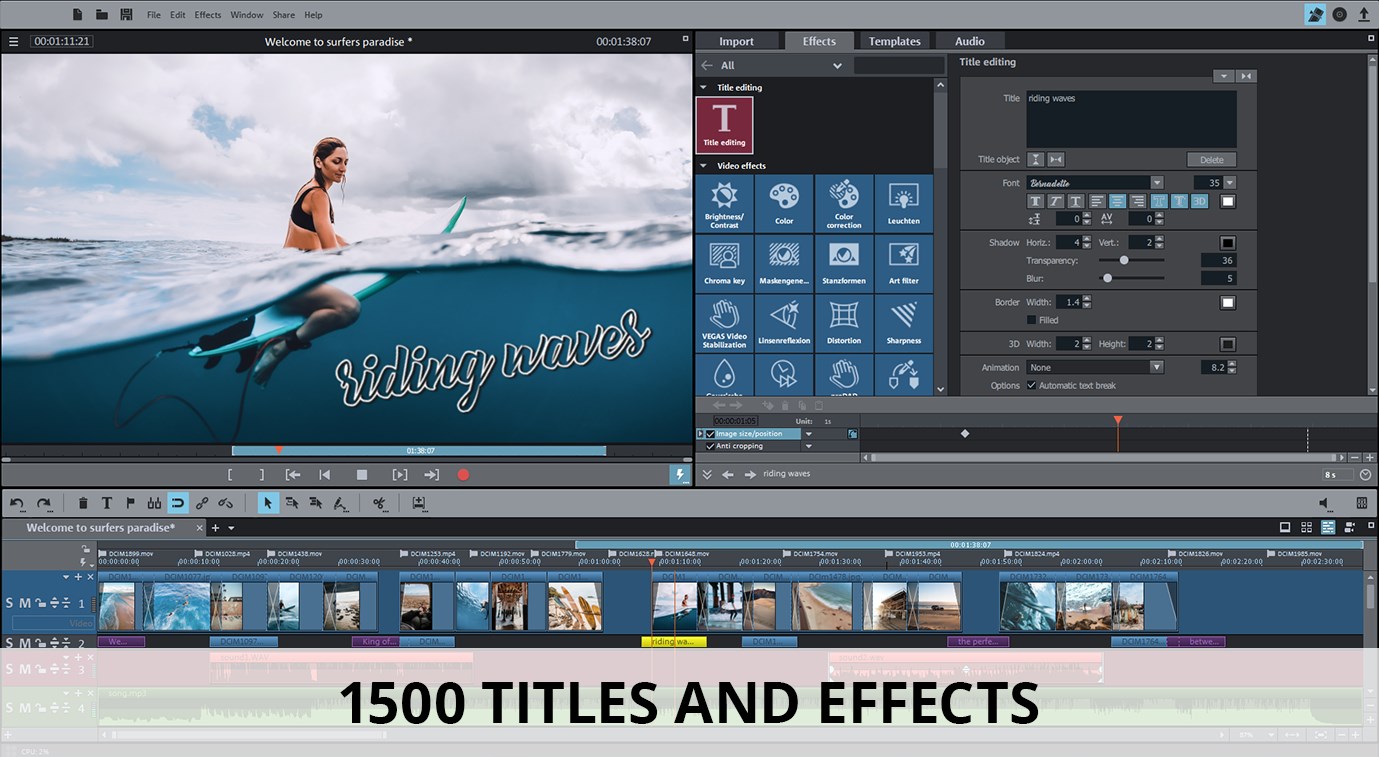Open the Share menu

pyautogui.click(x=283, y=14)
